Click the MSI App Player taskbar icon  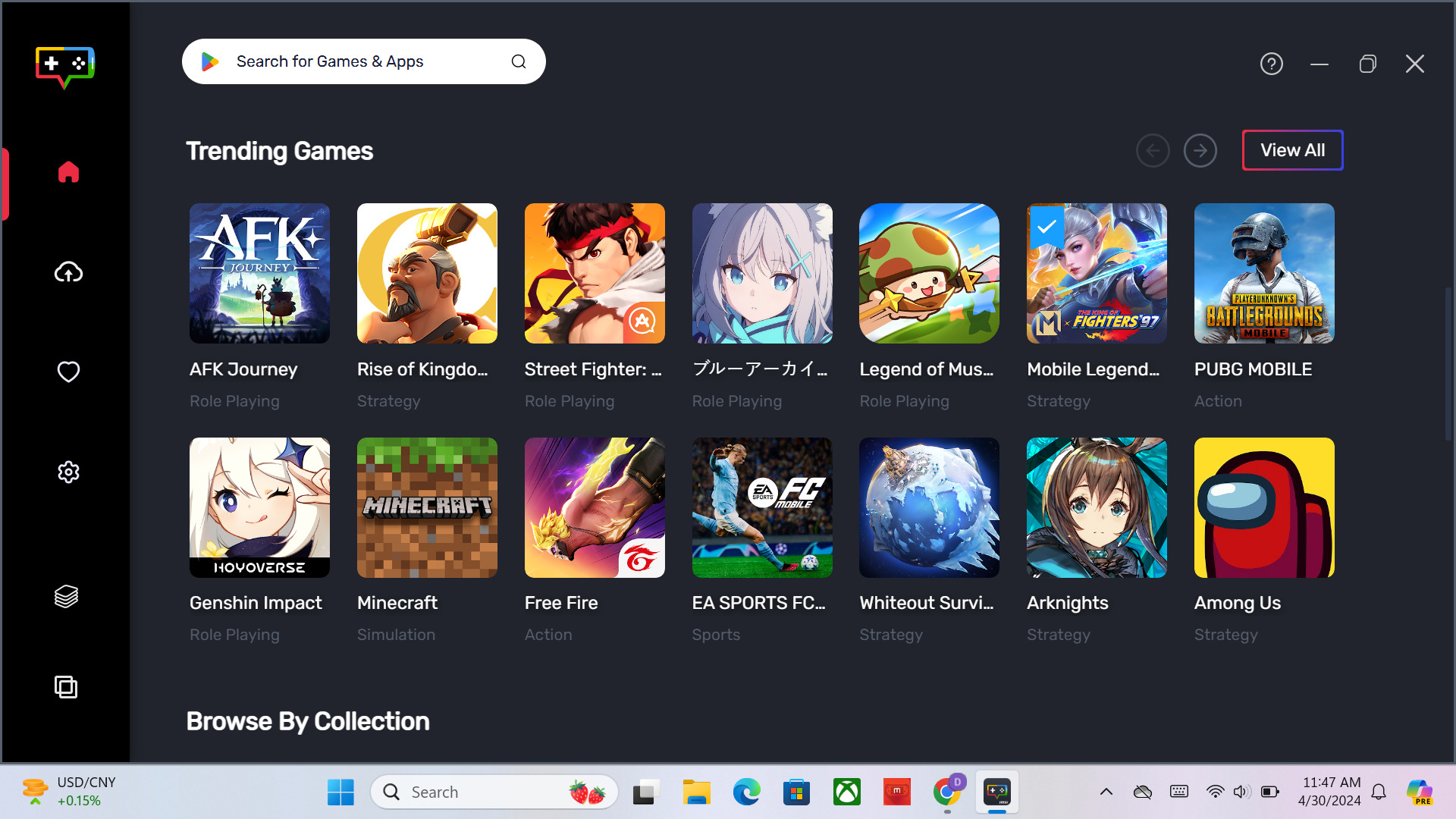(x=997, y=792)
